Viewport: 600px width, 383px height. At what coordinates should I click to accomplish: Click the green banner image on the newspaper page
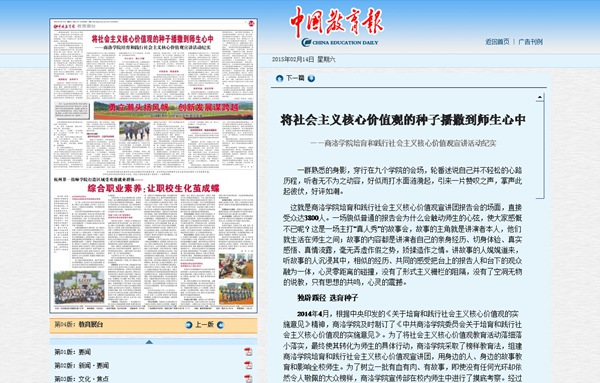tap(173, 110)
